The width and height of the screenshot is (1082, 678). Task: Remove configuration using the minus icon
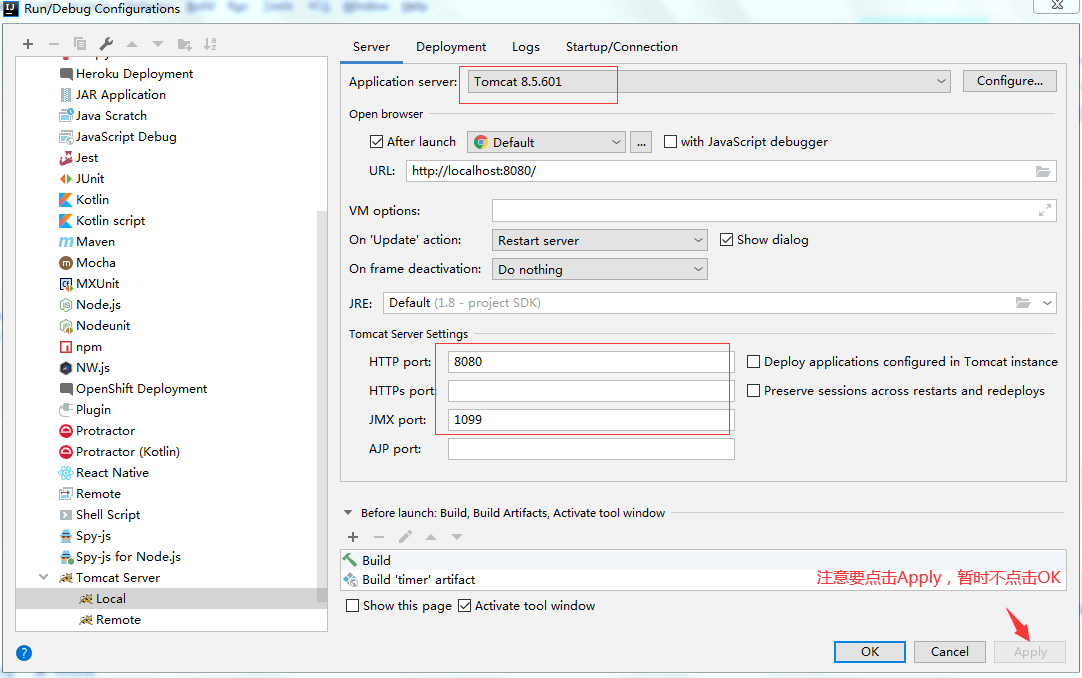point(54,44)
